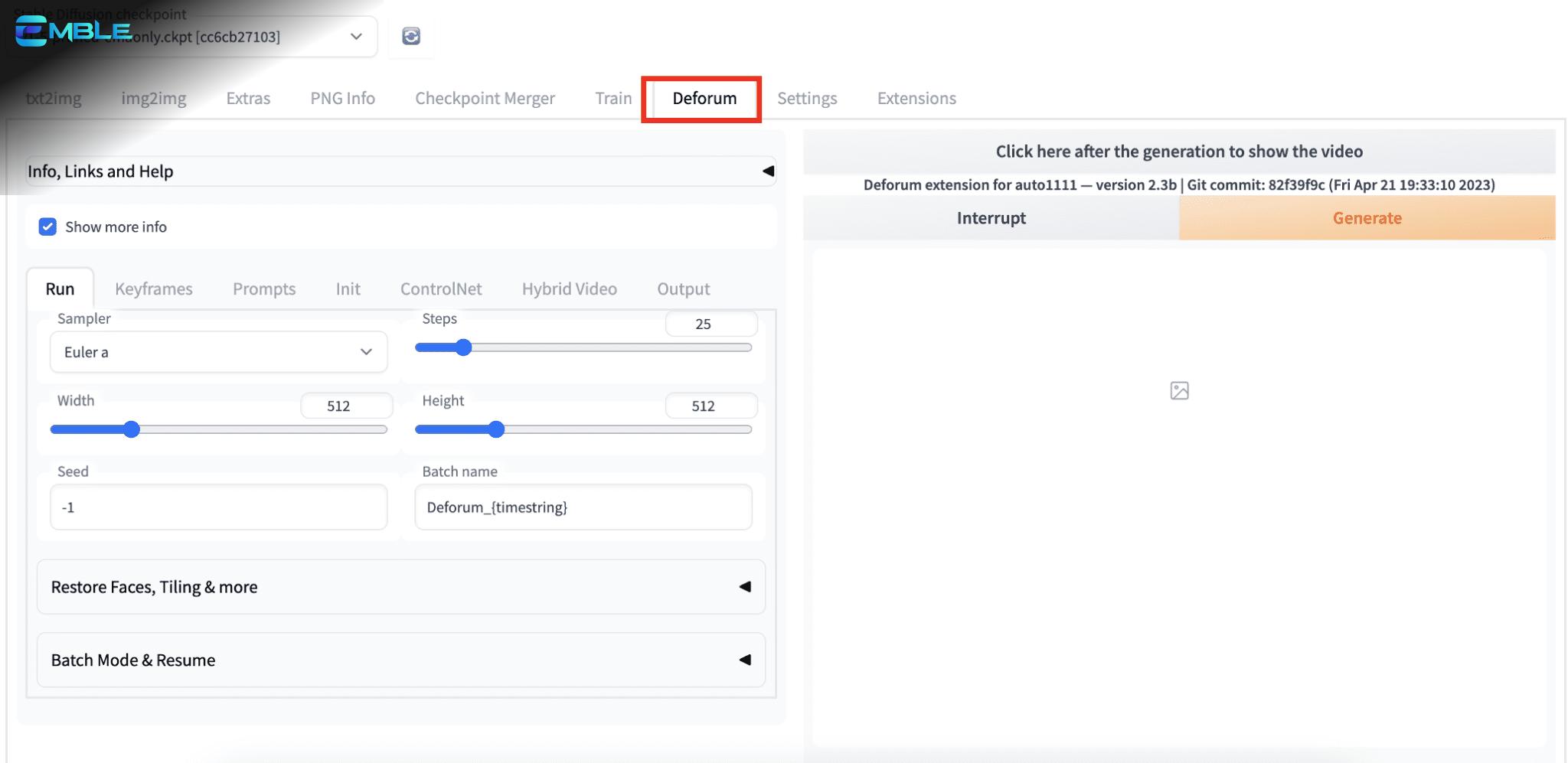Expand Restore Faces, Tiling & more
Screen dimensions: 1568x763
point(401,587)
